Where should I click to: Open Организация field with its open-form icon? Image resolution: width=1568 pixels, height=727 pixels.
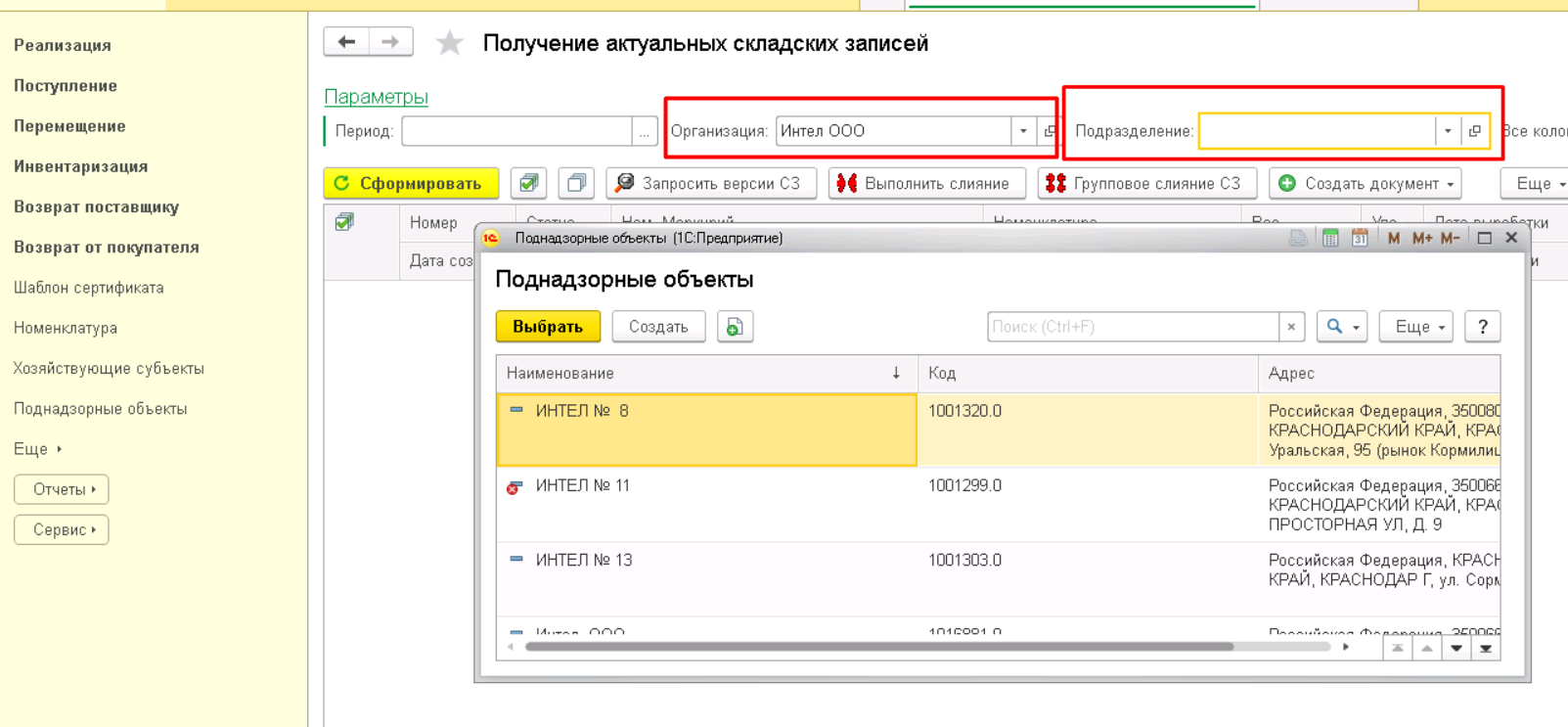pos(1050,131)
